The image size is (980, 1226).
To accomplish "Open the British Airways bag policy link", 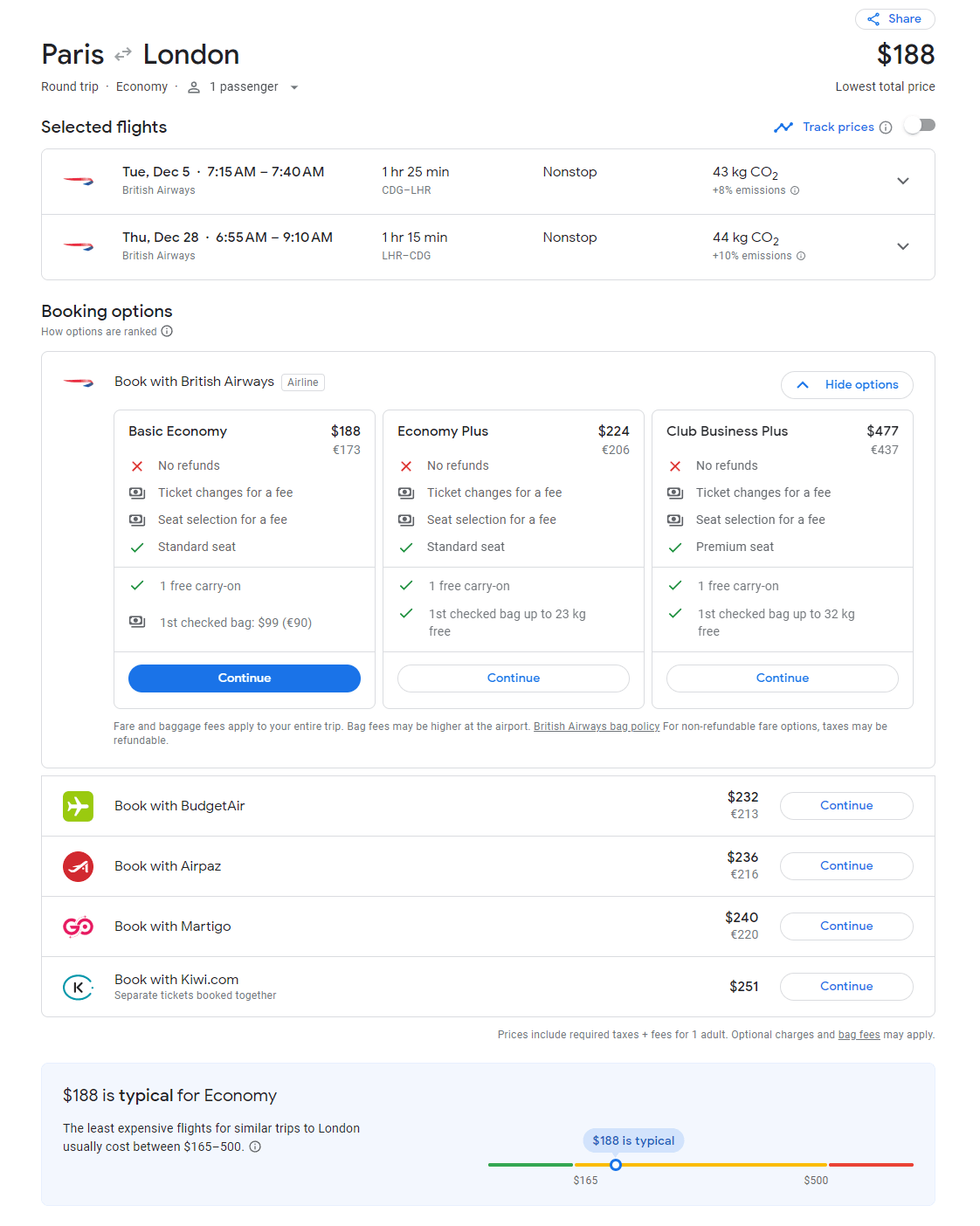I will click(597, 727).
